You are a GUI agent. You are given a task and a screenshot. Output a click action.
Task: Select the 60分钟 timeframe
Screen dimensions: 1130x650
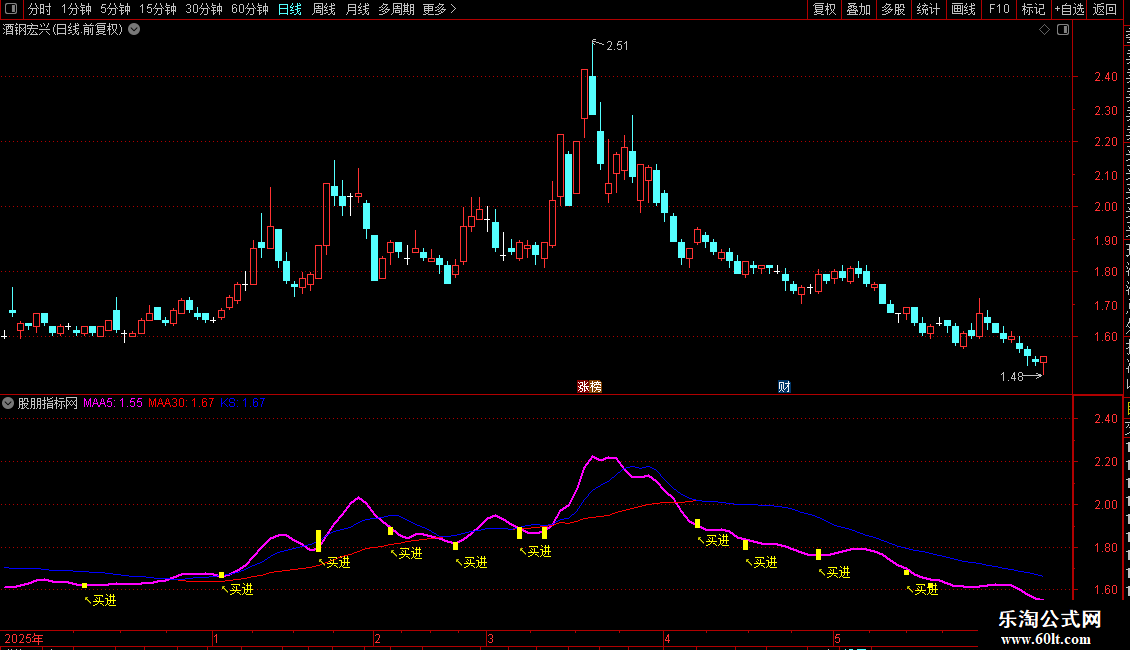point(249,9)
